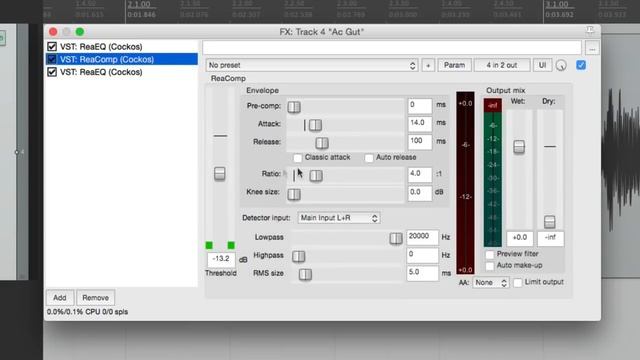Click the Highpass 0 Hz field
Viewport: 640px width, 360px height.
click(x=422, y=255)
